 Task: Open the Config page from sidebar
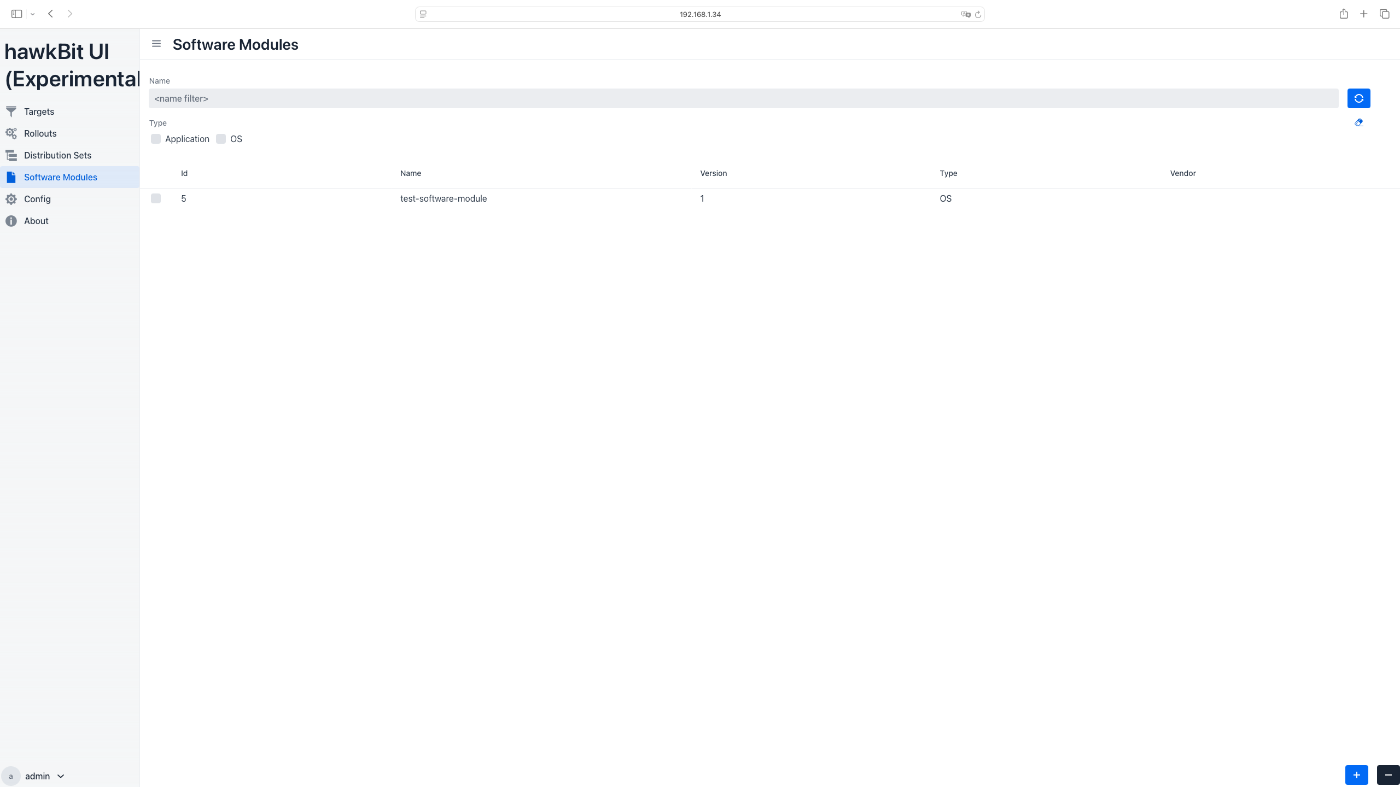(69, 199)
